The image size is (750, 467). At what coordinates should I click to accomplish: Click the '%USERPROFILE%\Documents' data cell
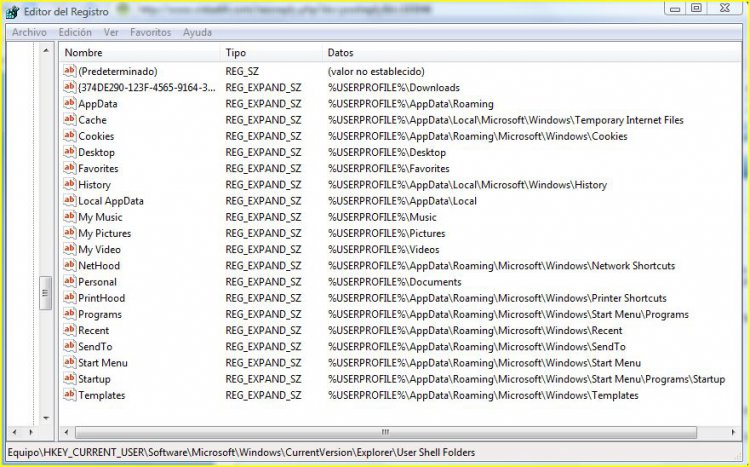point(395,282)
